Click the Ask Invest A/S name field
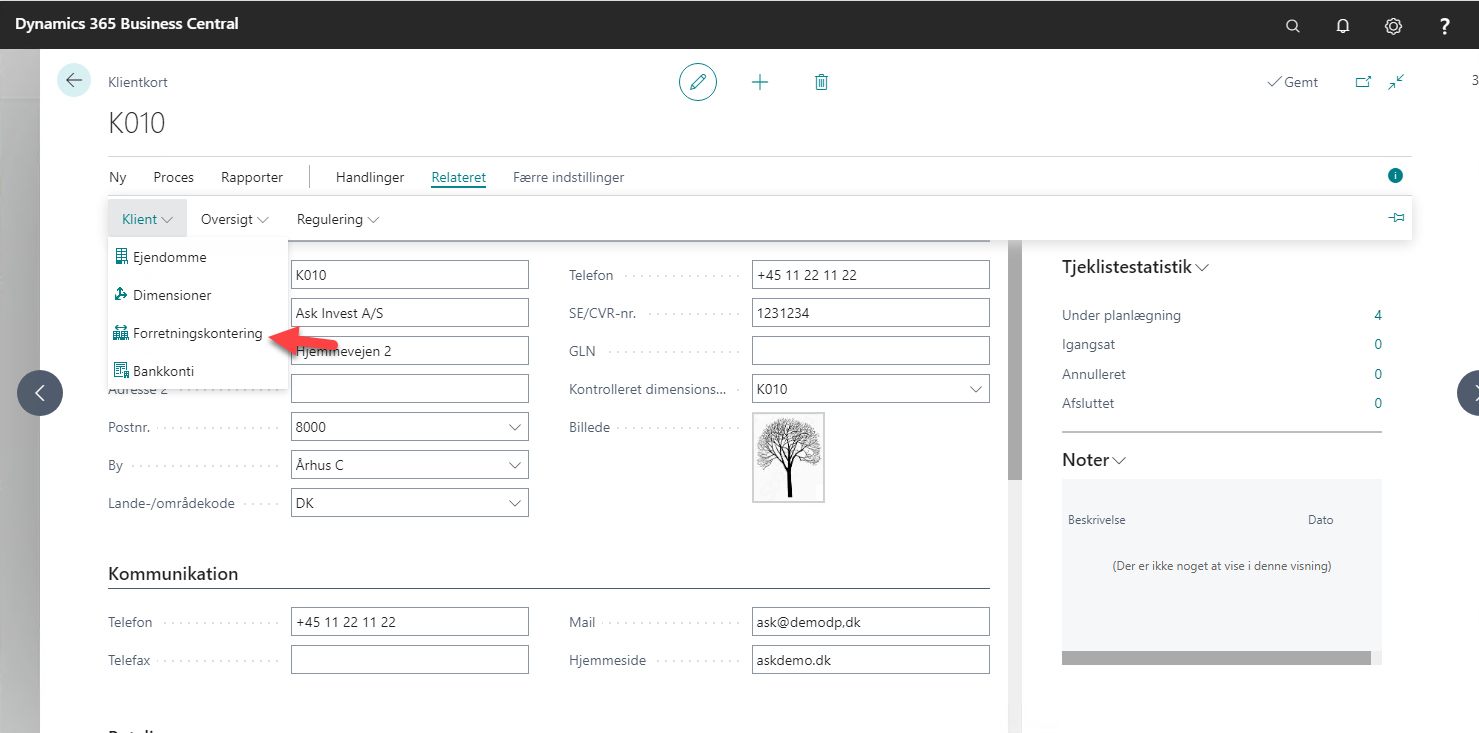Screen dimensions: 1479x733 tap(410, 313)
